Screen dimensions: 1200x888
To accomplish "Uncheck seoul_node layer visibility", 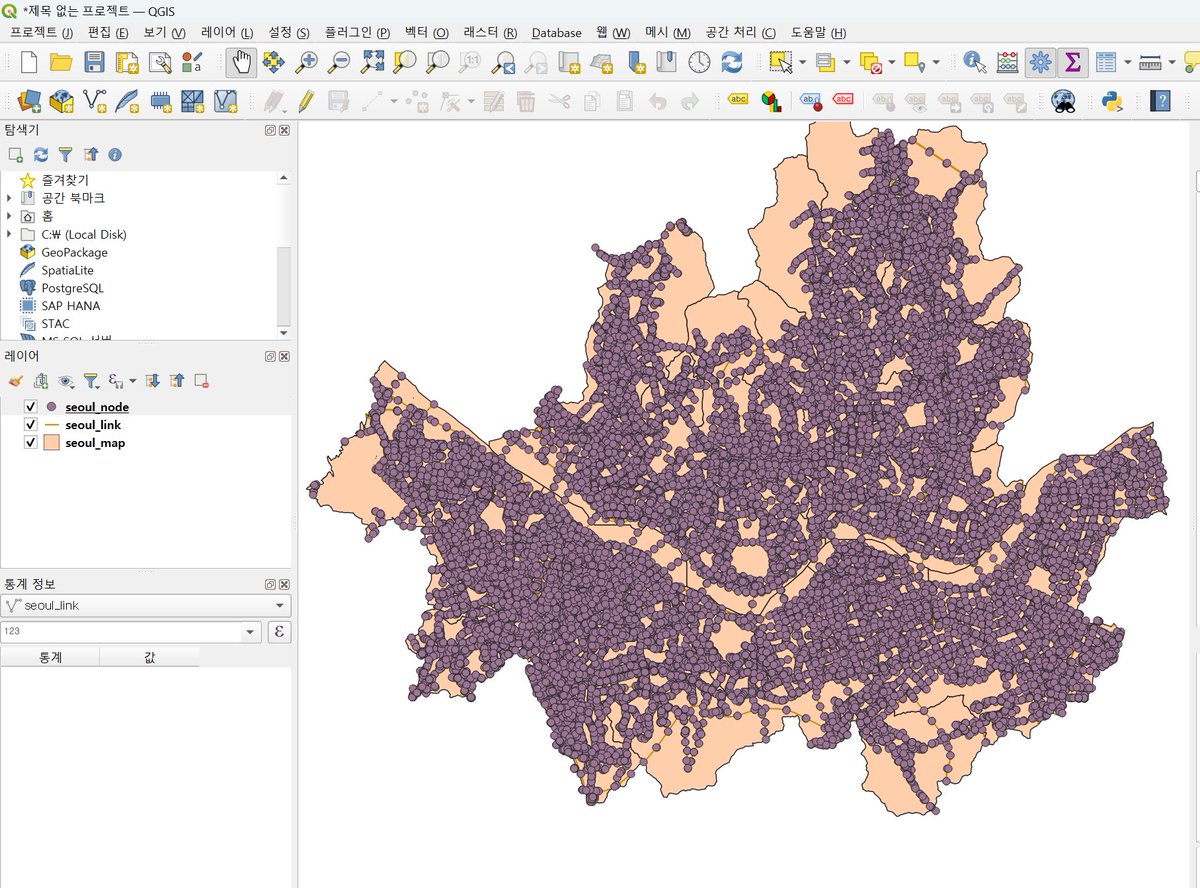I will 30,407.
